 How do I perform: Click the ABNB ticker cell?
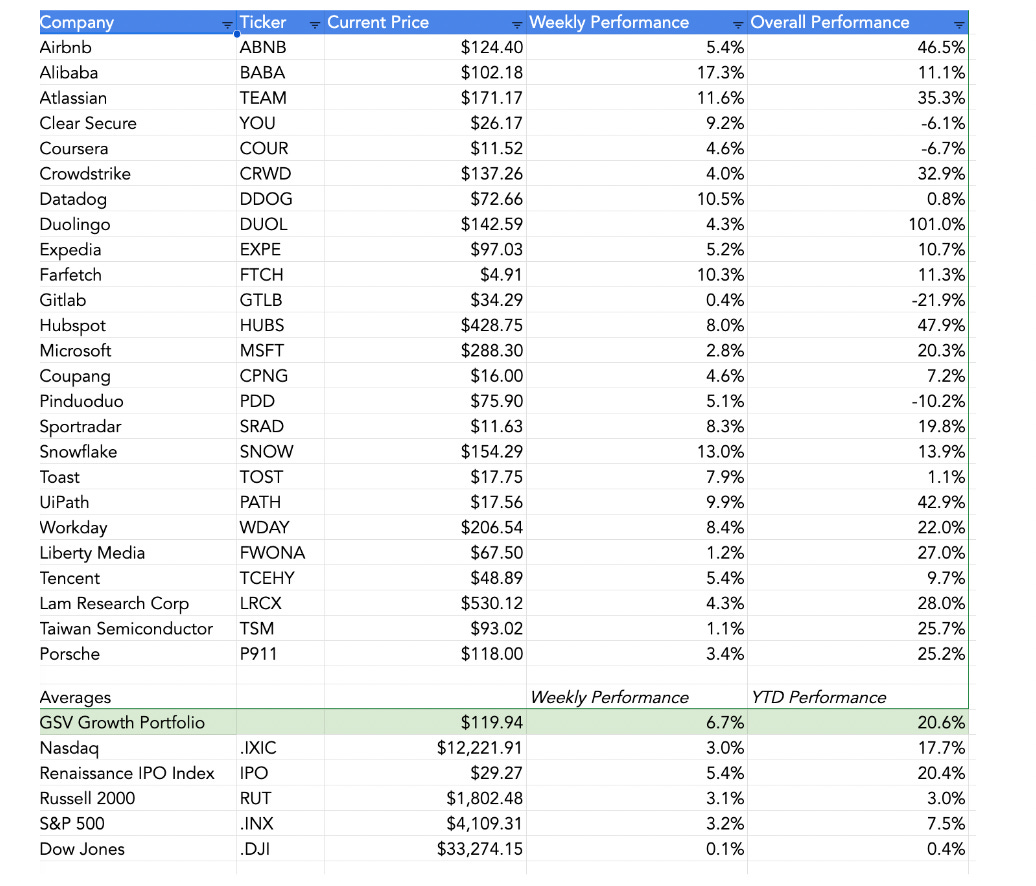[280, 48]
